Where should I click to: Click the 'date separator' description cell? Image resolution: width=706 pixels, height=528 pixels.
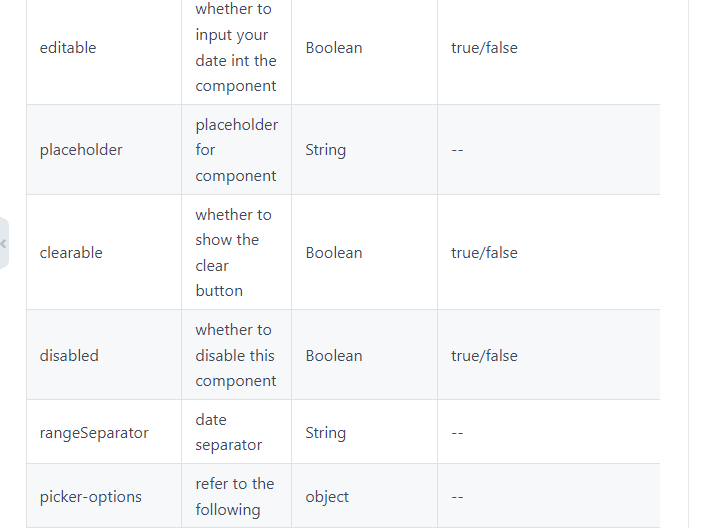[229, 433]
